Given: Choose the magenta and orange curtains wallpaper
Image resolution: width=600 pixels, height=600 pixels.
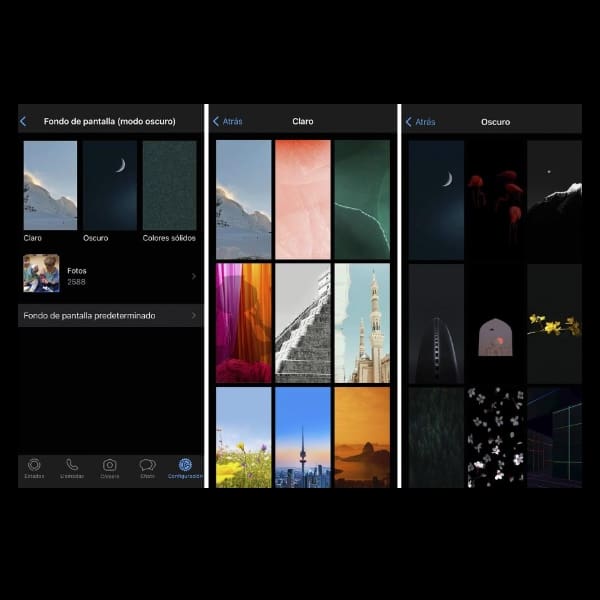Looking at the screenshot, I should [244, 323].
